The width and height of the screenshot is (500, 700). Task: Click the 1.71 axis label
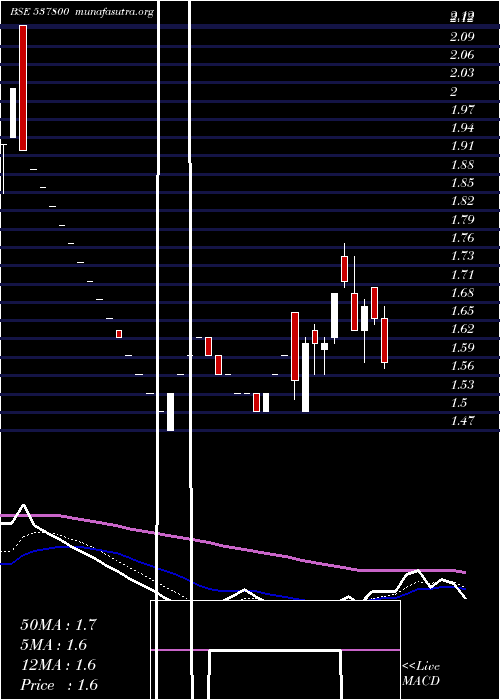tap(462, 274)
